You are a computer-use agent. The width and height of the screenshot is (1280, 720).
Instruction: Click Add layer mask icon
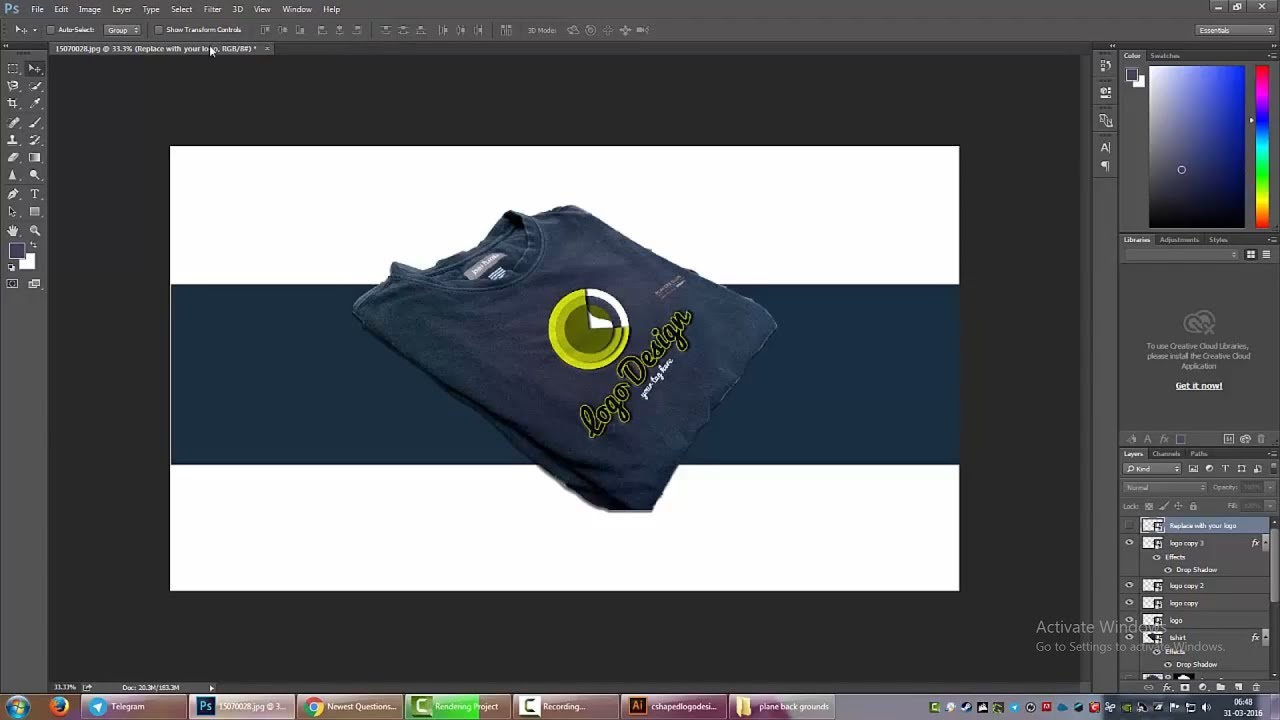tap(1184, 688)
